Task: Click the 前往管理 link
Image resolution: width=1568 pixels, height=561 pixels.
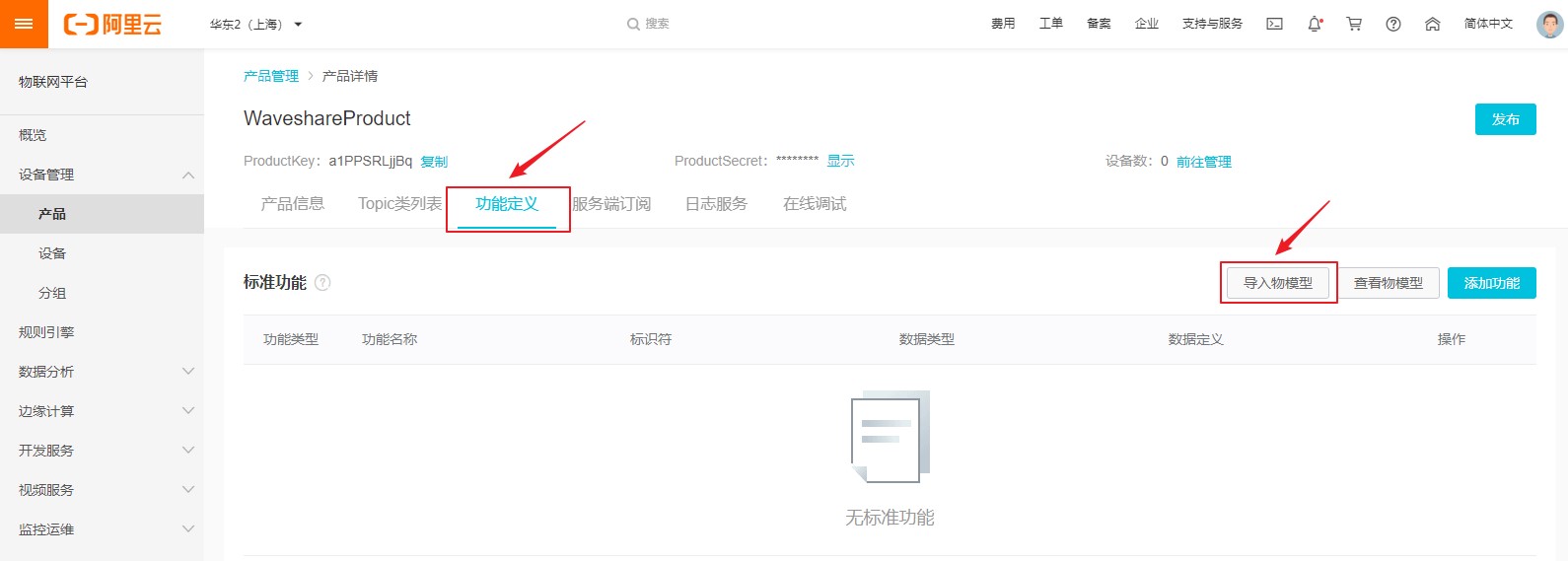Action: tap(1204, 162)
